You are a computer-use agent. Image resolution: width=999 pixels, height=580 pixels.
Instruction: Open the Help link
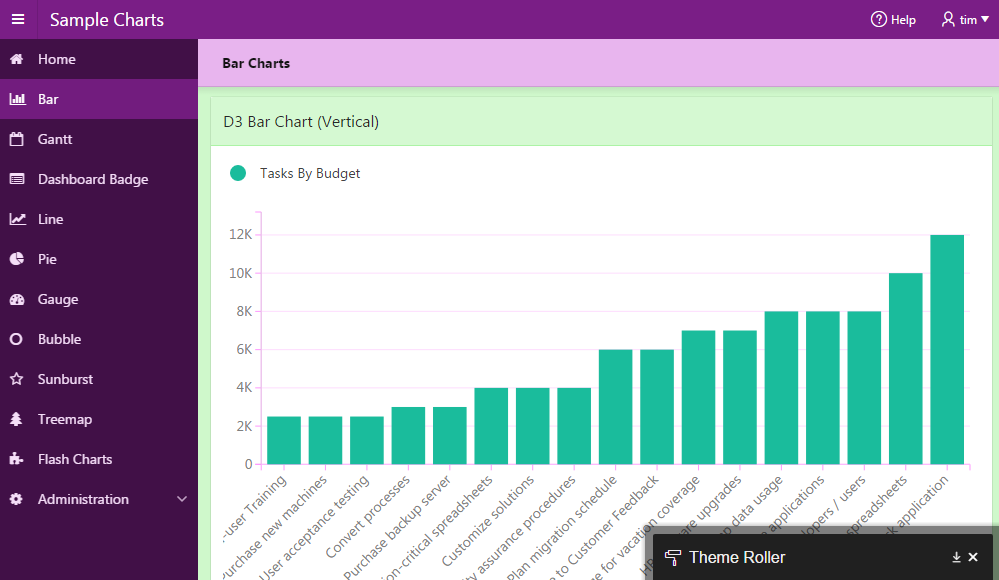(893, 20)
